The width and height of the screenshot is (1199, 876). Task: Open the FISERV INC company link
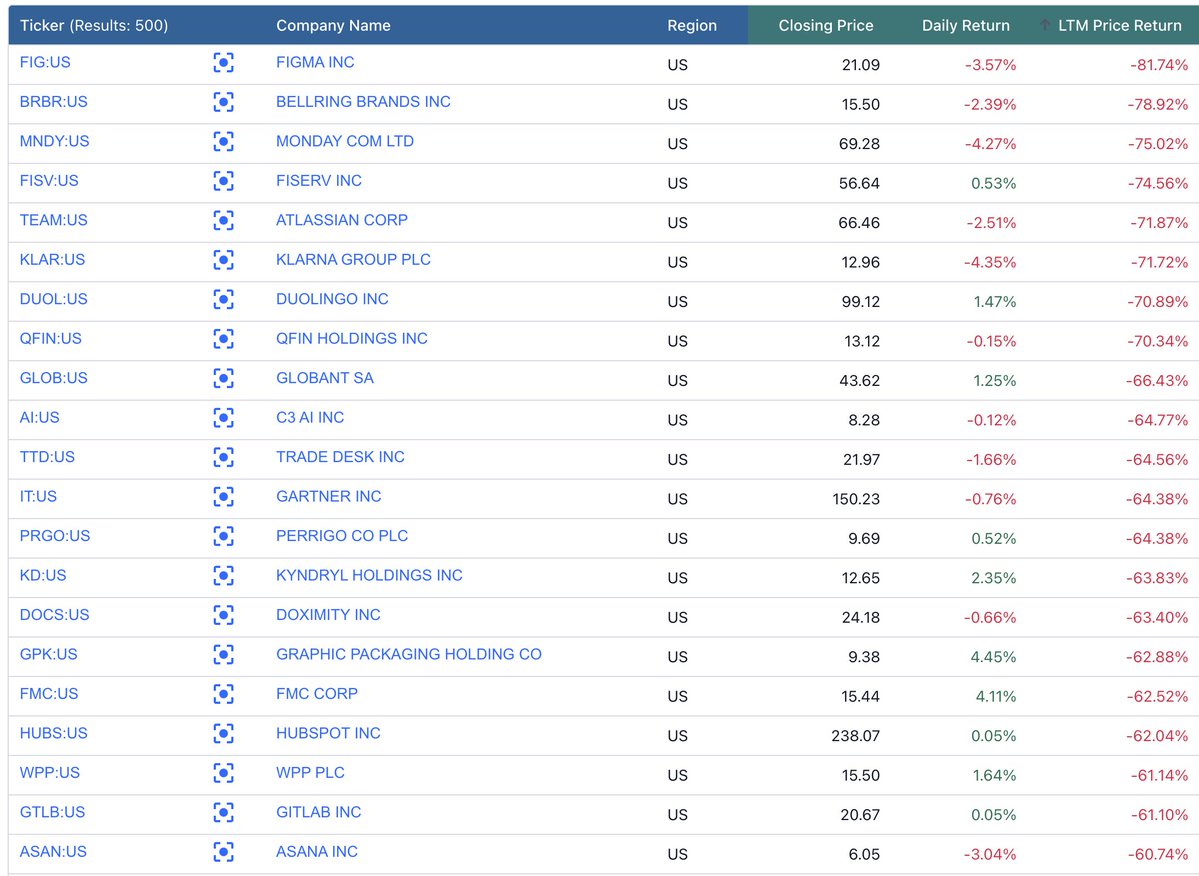coord(319,180)
